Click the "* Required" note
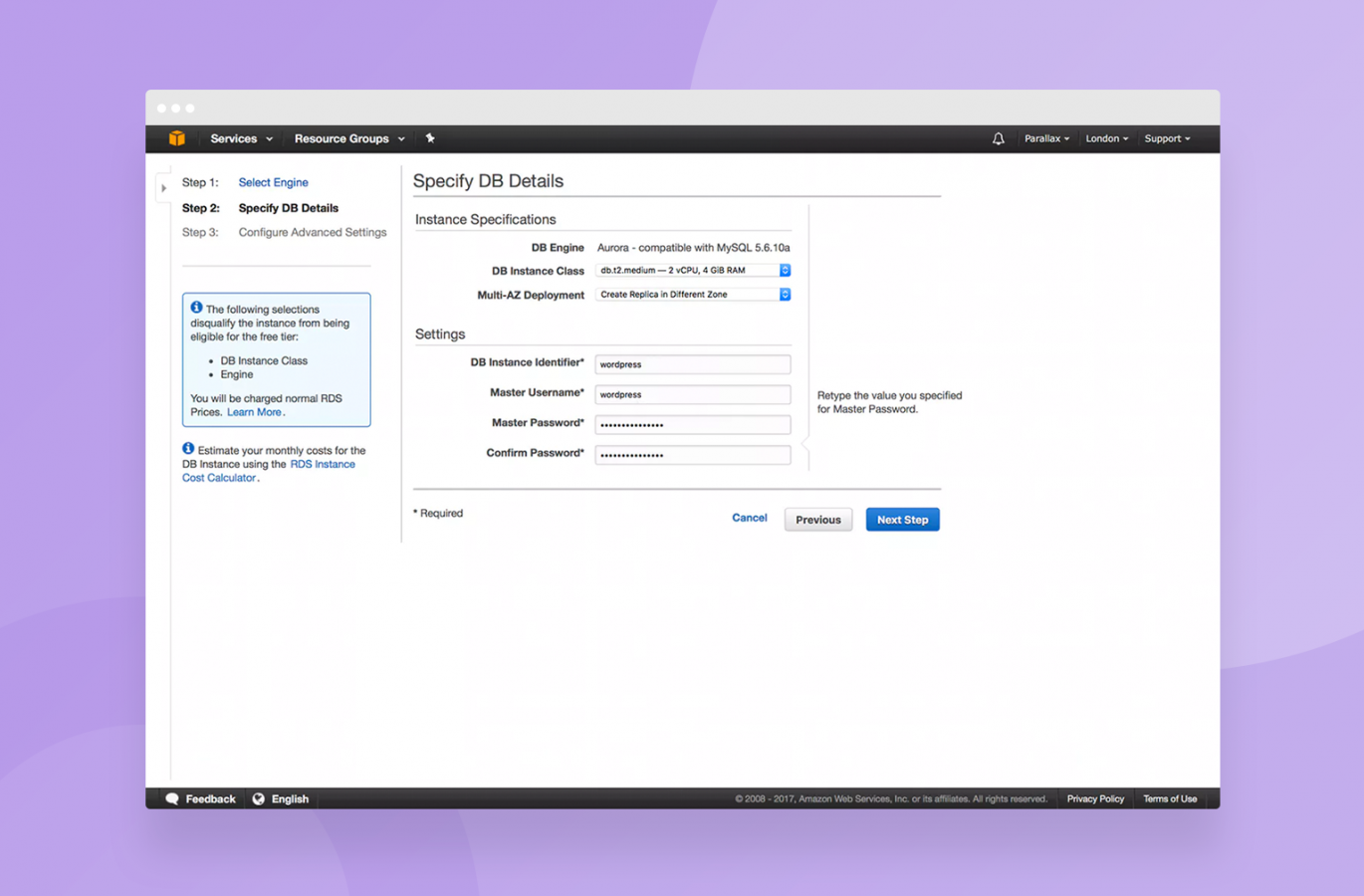This screenshot has width=1364, height=896. pos(438,514)
